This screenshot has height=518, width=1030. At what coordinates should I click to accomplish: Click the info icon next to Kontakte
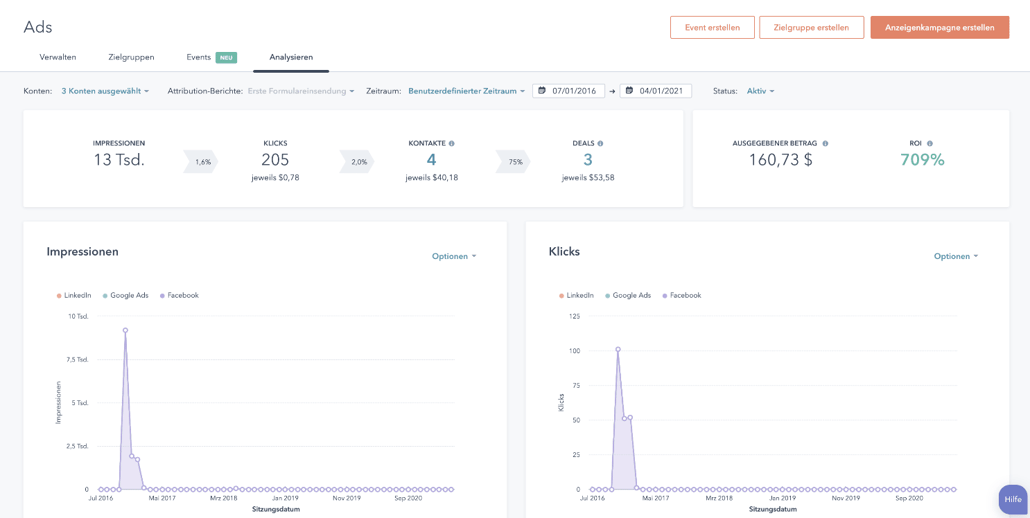click(452, 144)
